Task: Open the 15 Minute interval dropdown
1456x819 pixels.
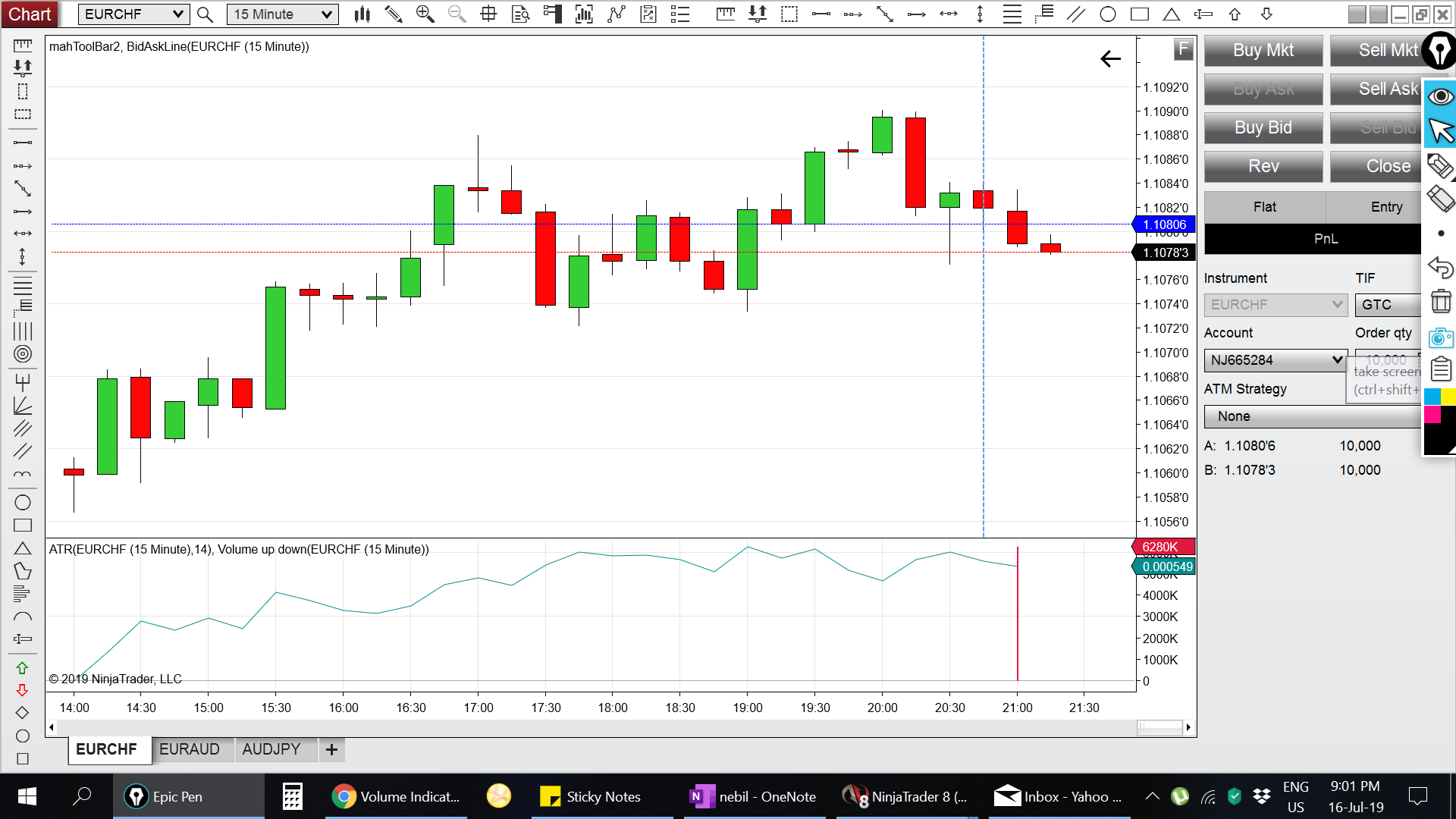Action: point(282,14)
